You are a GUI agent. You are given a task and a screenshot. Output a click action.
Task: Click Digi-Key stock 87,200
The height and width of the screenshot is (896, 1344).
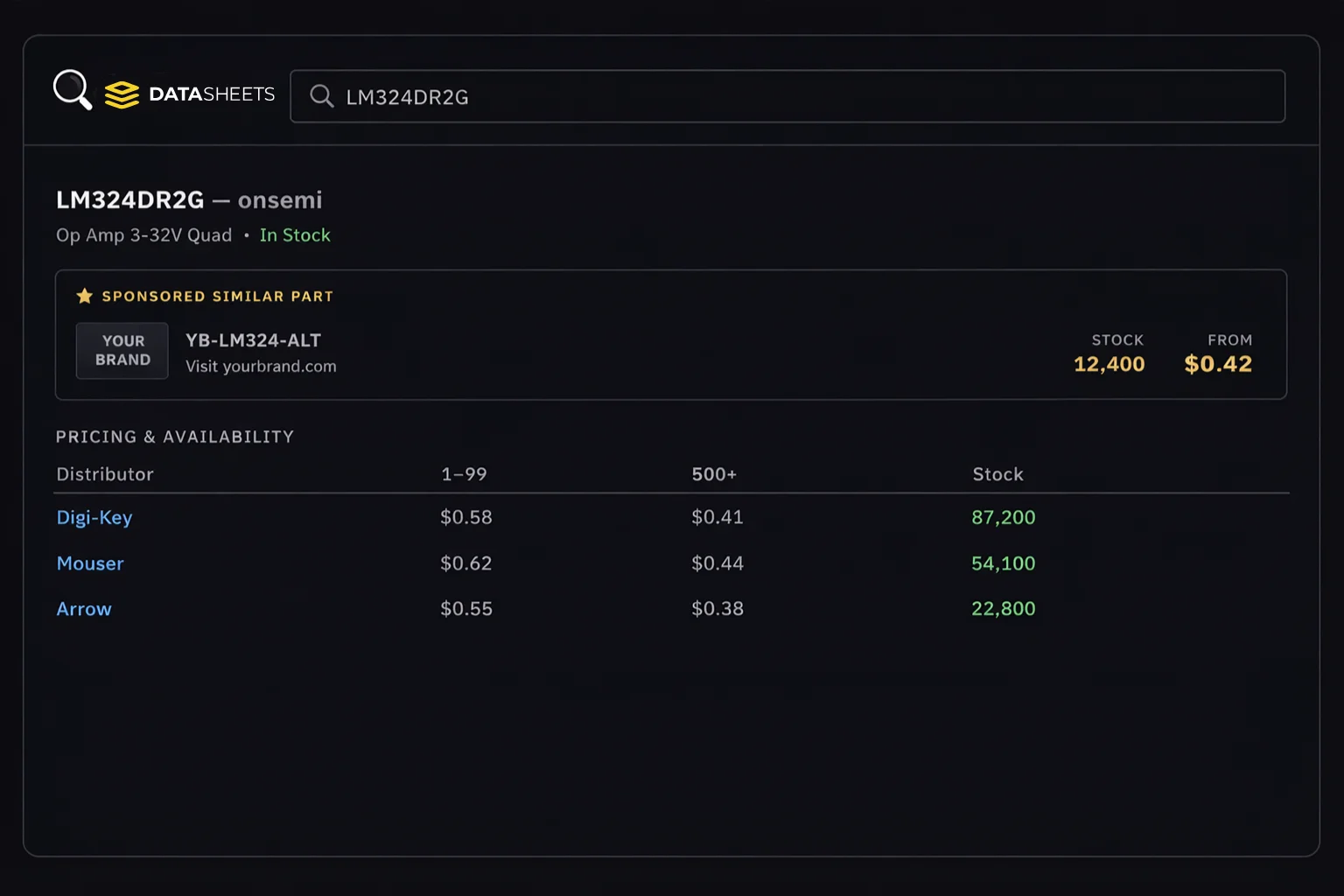click(x=1004, y=517)
